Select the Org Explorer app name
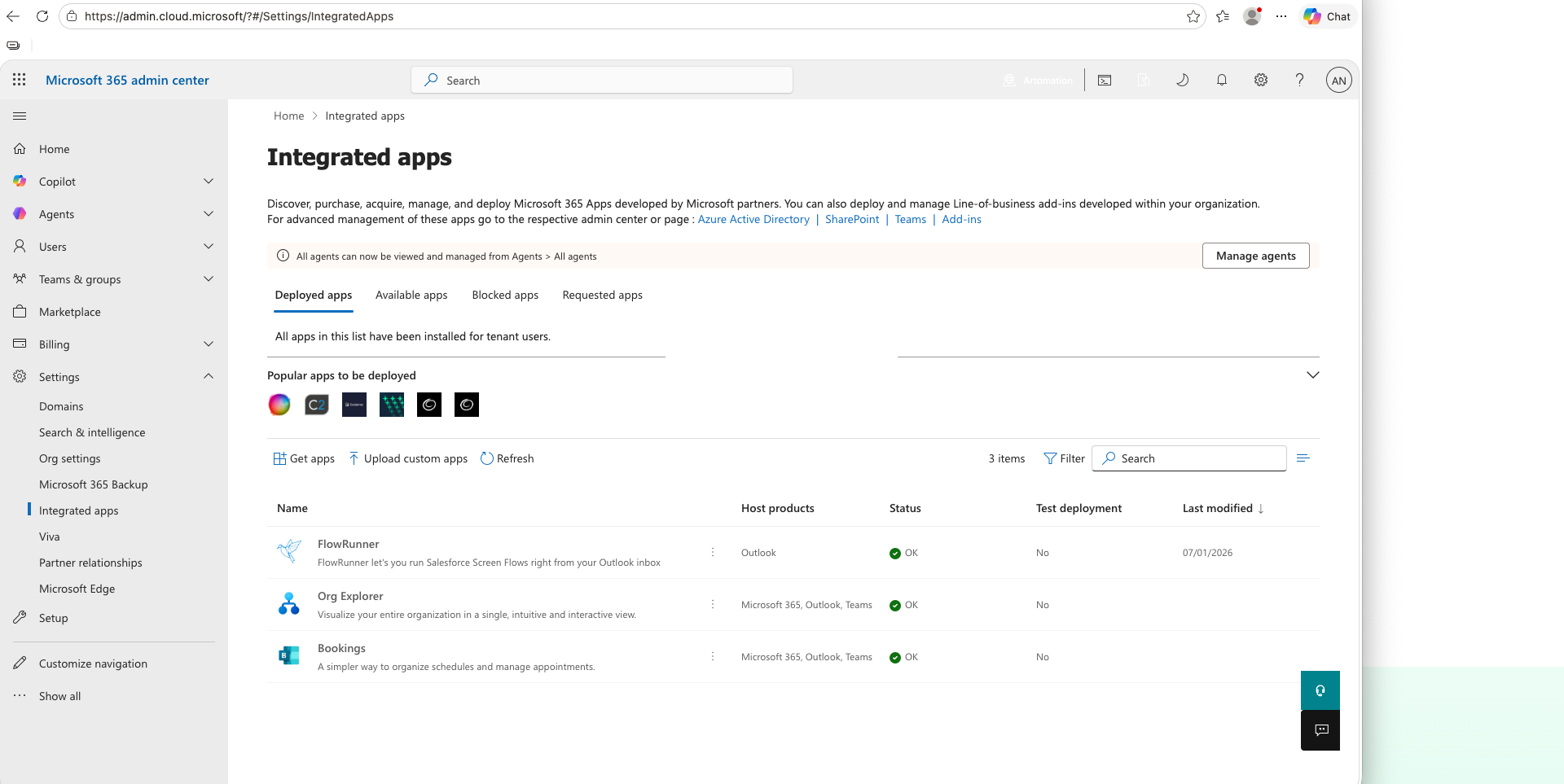The height and width of the screenshot is (784, 1564). [350, 596]
